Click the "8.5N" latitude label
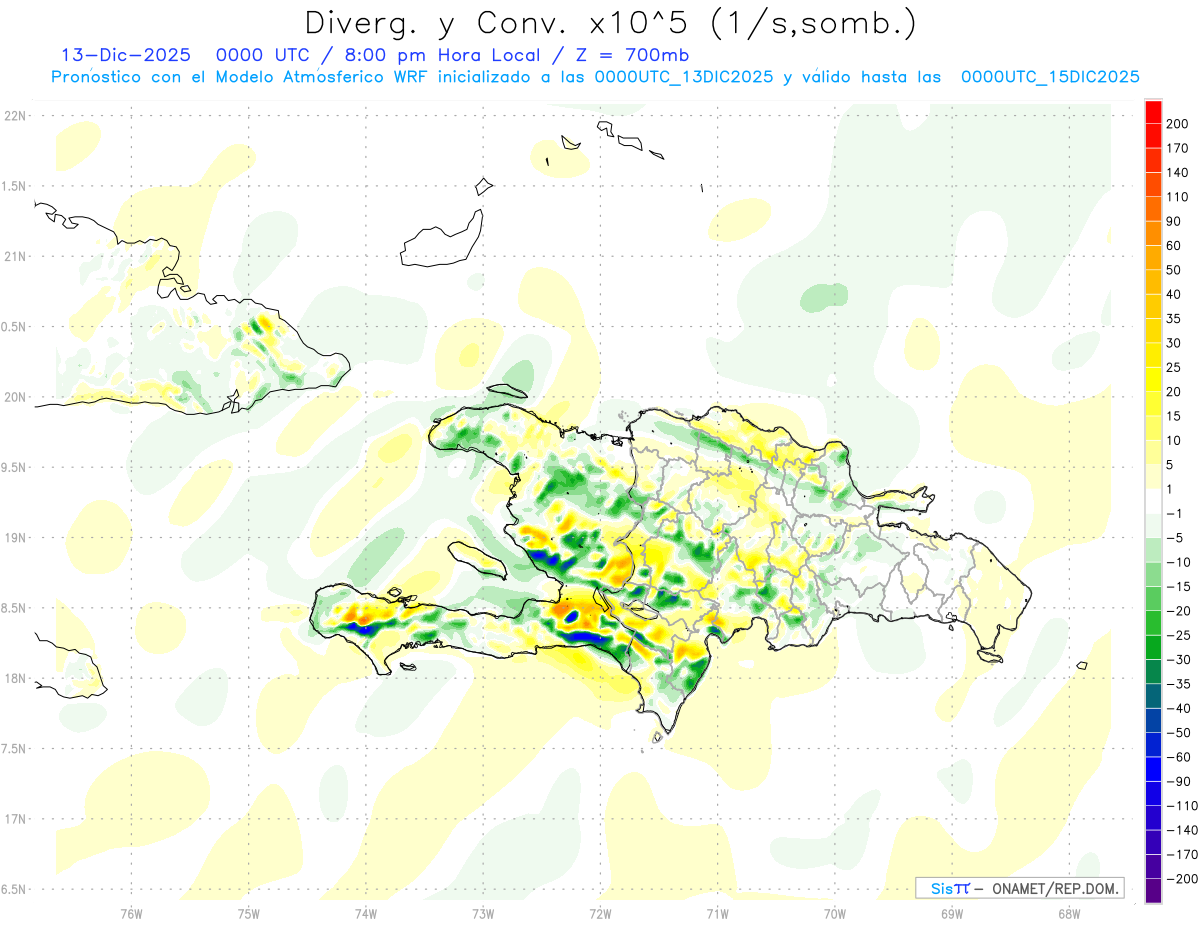Image resolution: width=1200 pixels, height=927 pixels. tap(14, 608)
